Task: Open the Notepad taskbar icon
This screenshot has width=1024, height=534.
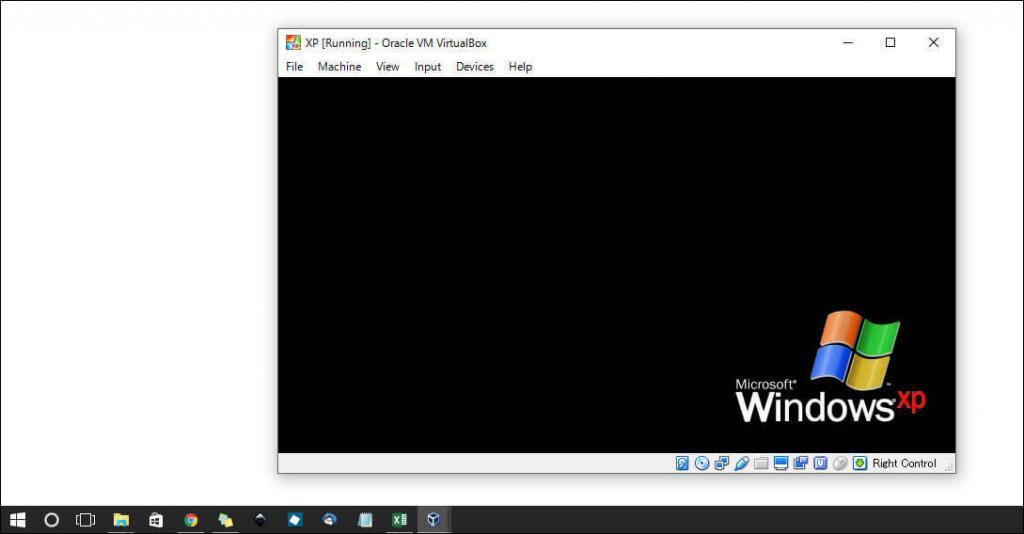Action: 365,520
